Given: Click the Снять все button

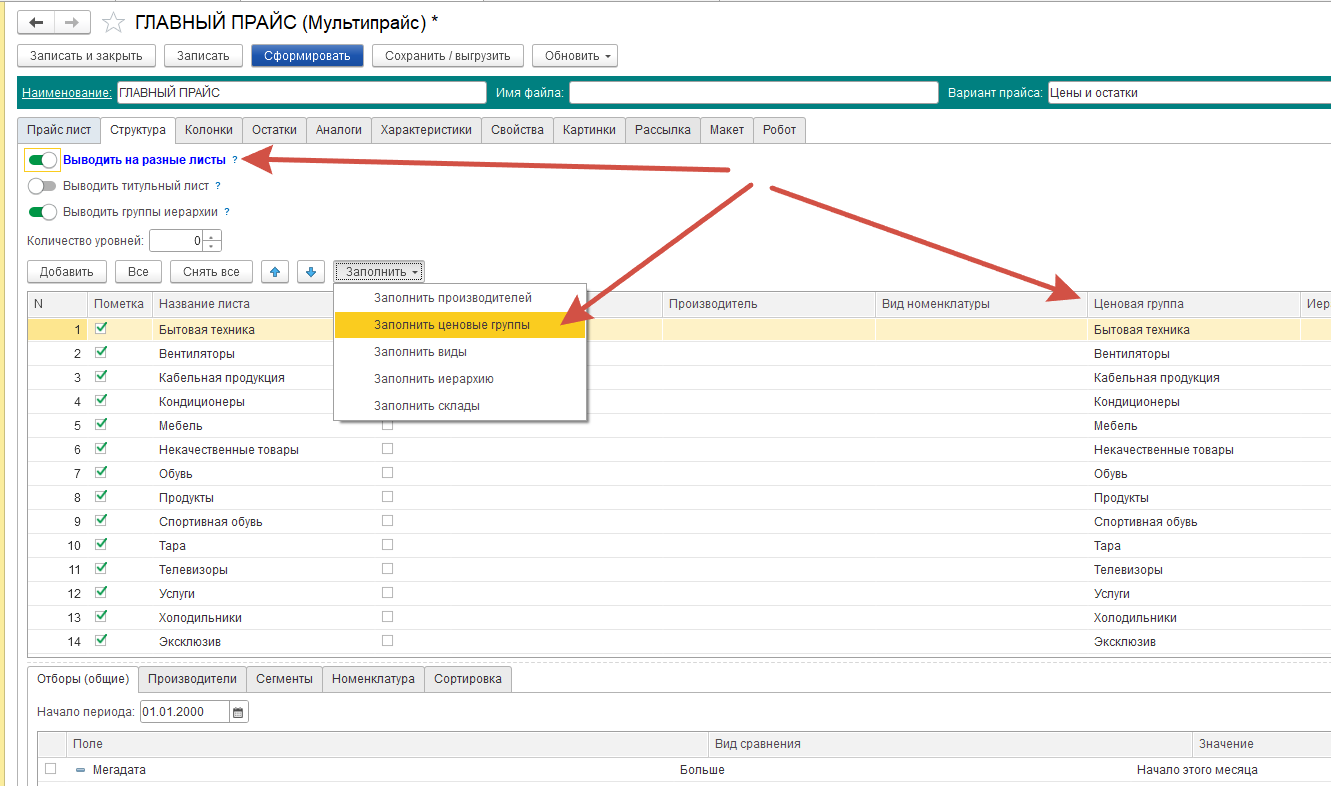Looking at the screenshot, I should 211,271.
